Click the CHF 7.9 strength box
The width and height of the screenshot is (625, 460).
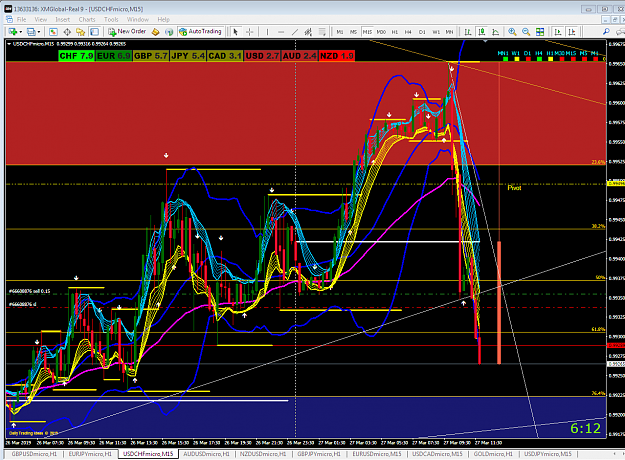(76, 56)
